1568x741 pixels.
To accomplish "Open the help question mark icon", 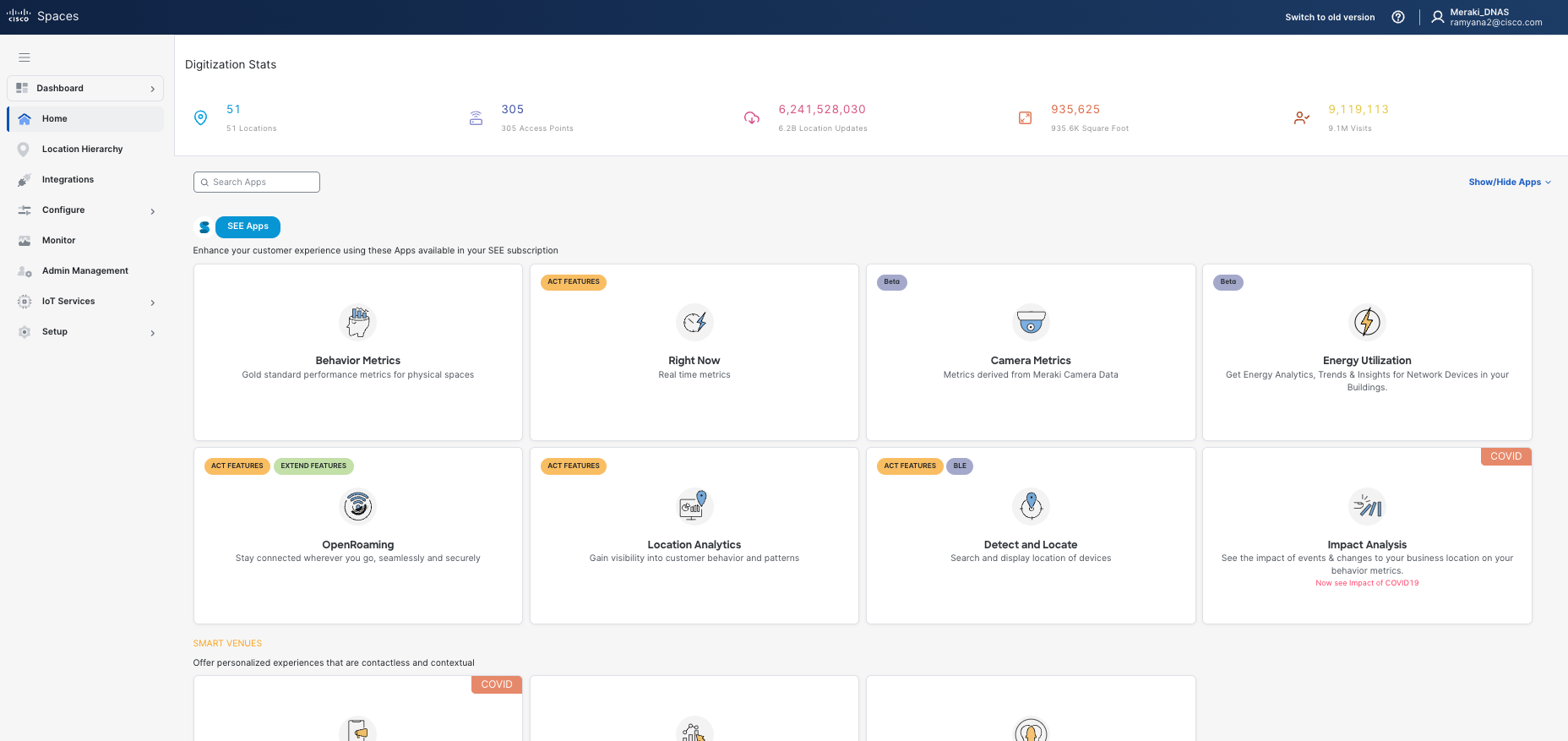I will click(x=1398, y=17).
